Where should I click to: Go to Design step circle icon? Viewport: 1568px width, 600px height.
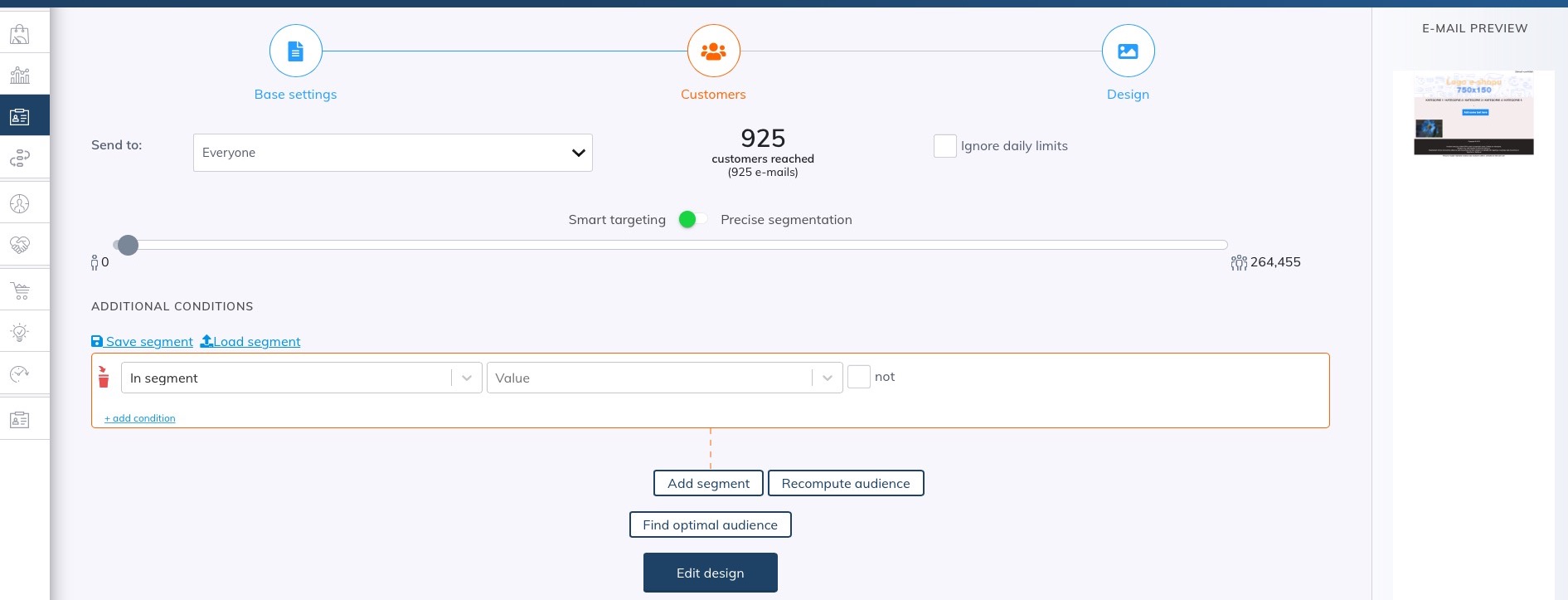pyautogui.click(x=1128, y=51)
